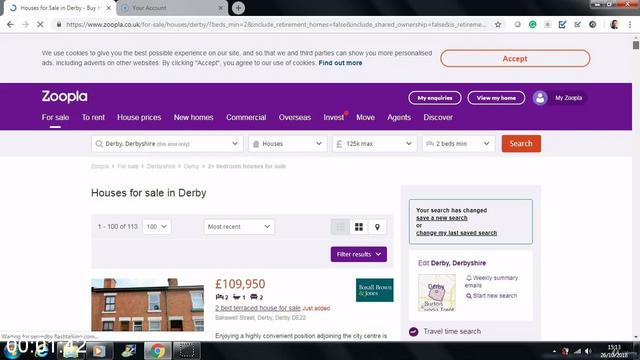Open the To rent menu
Viewport: 640px width, 360px height.
pos(93,118)
